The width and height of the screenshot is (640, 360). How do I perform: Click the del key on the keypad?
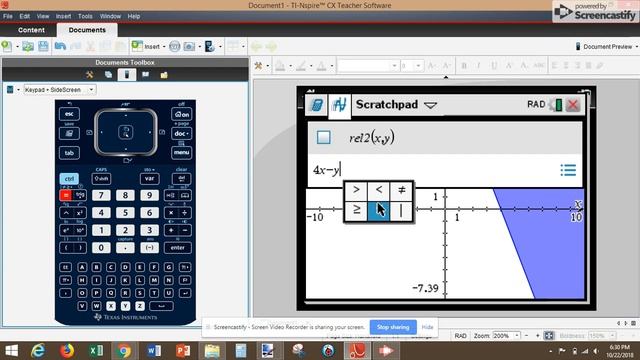coord(182,179)
